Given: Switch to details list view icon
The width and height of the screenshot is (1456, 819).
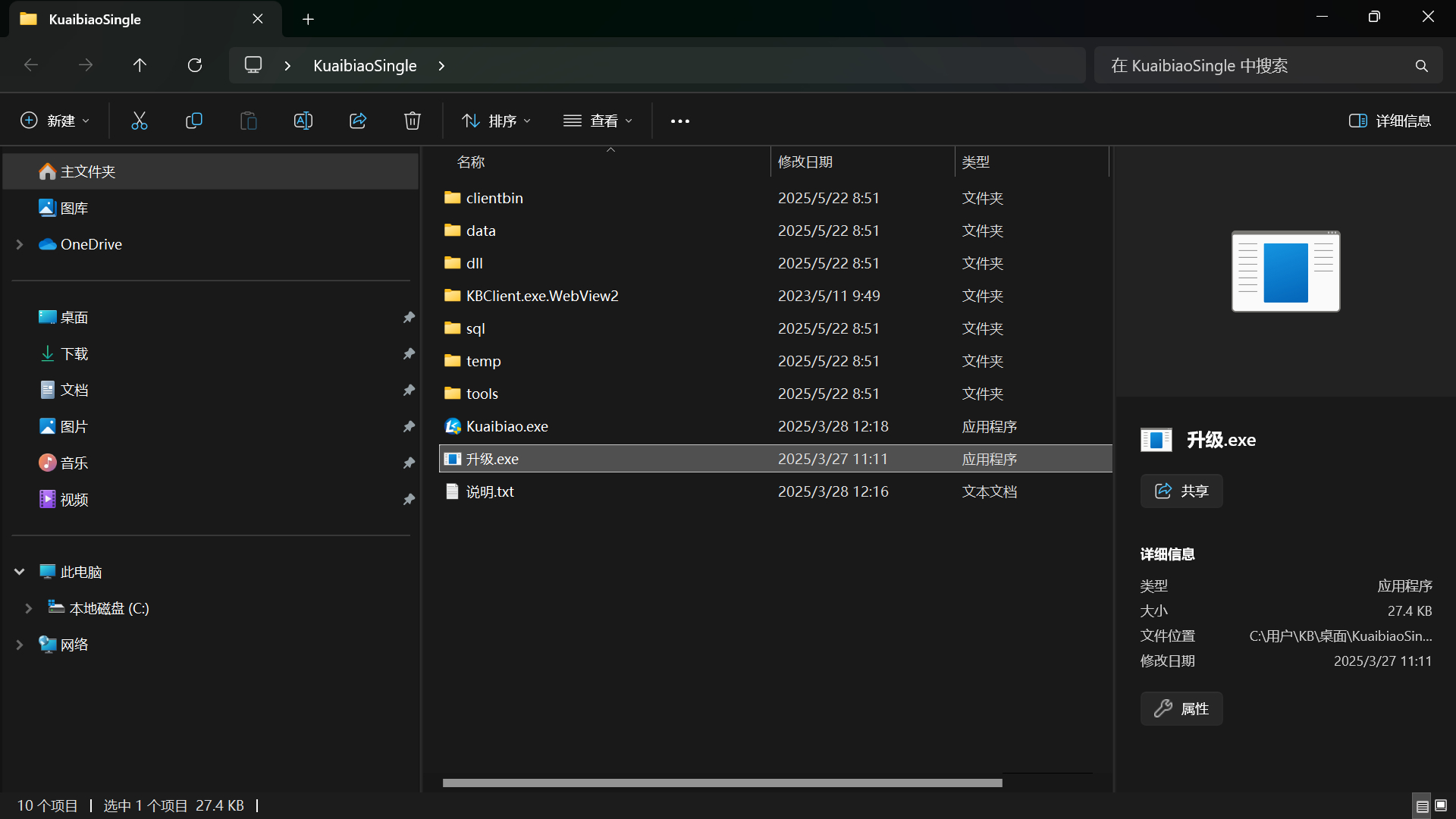Looking at the screenshot, I should [x=1423, y=805].
